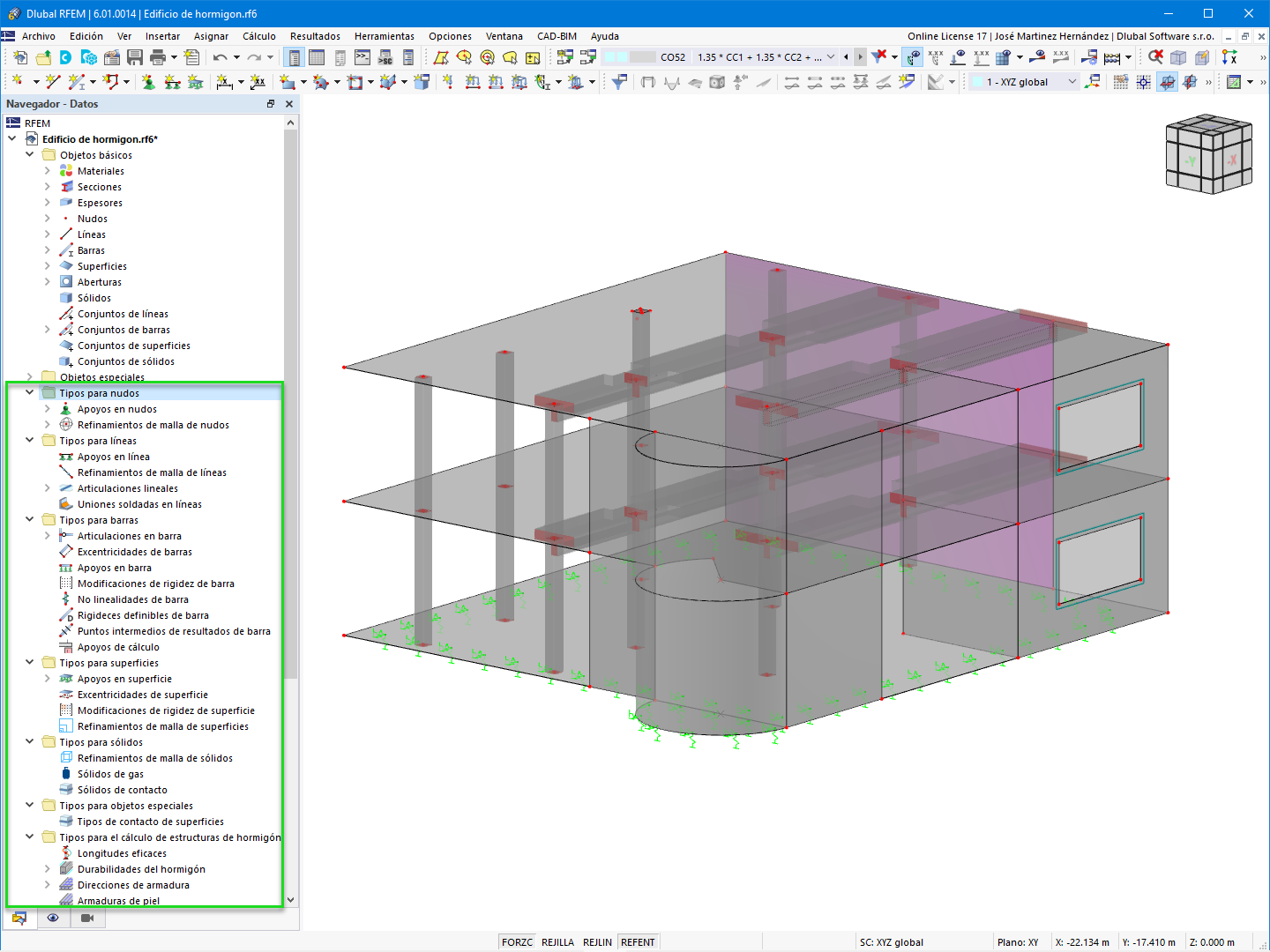Toggle the highlighted work plane view button
This screenshot has height=952, width=1270.
[x=1167, y=82]
